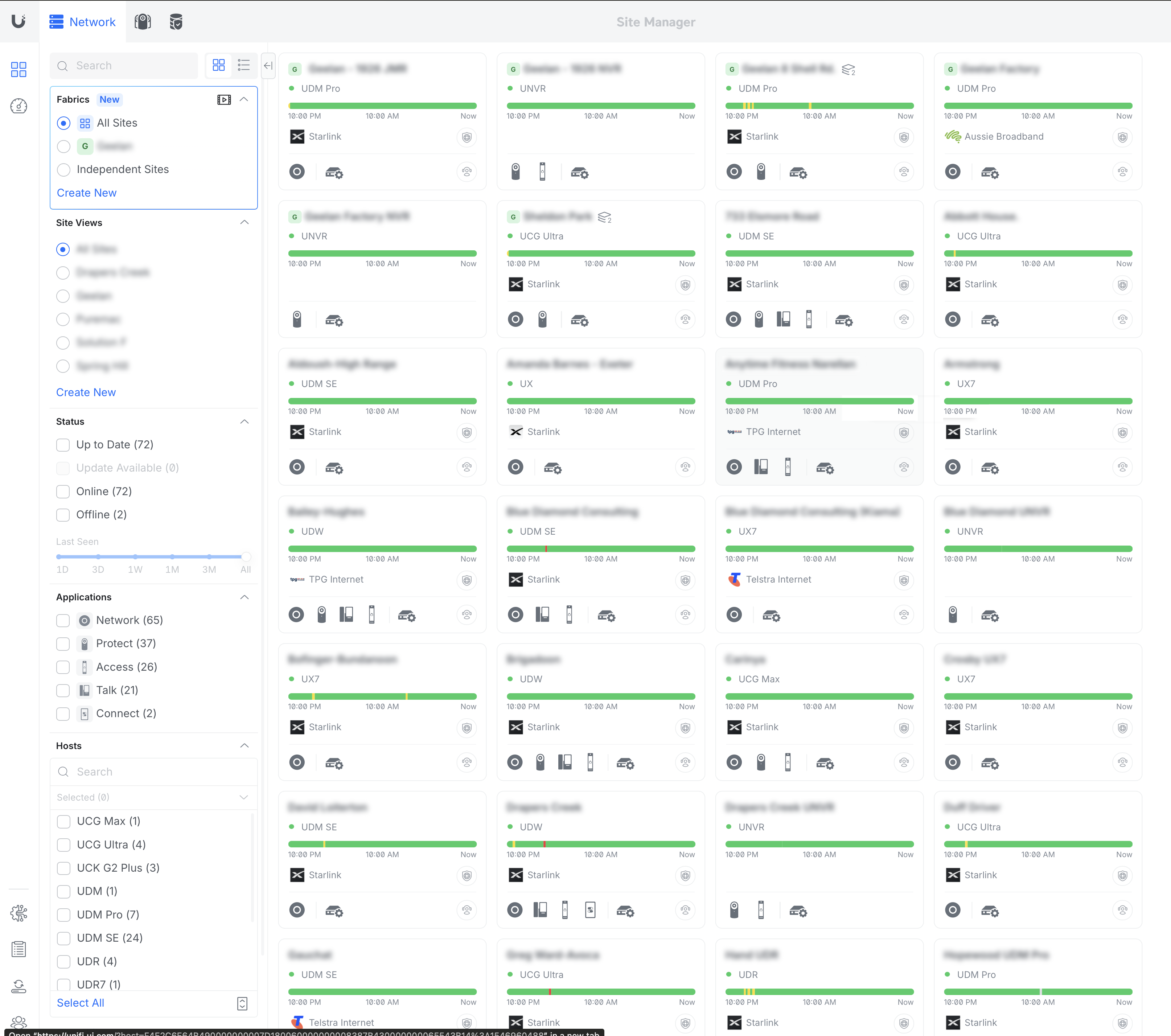The image size is (1171, 1036).
Task: Open the settings gear icon in left rail
Action: pos(19,913)
